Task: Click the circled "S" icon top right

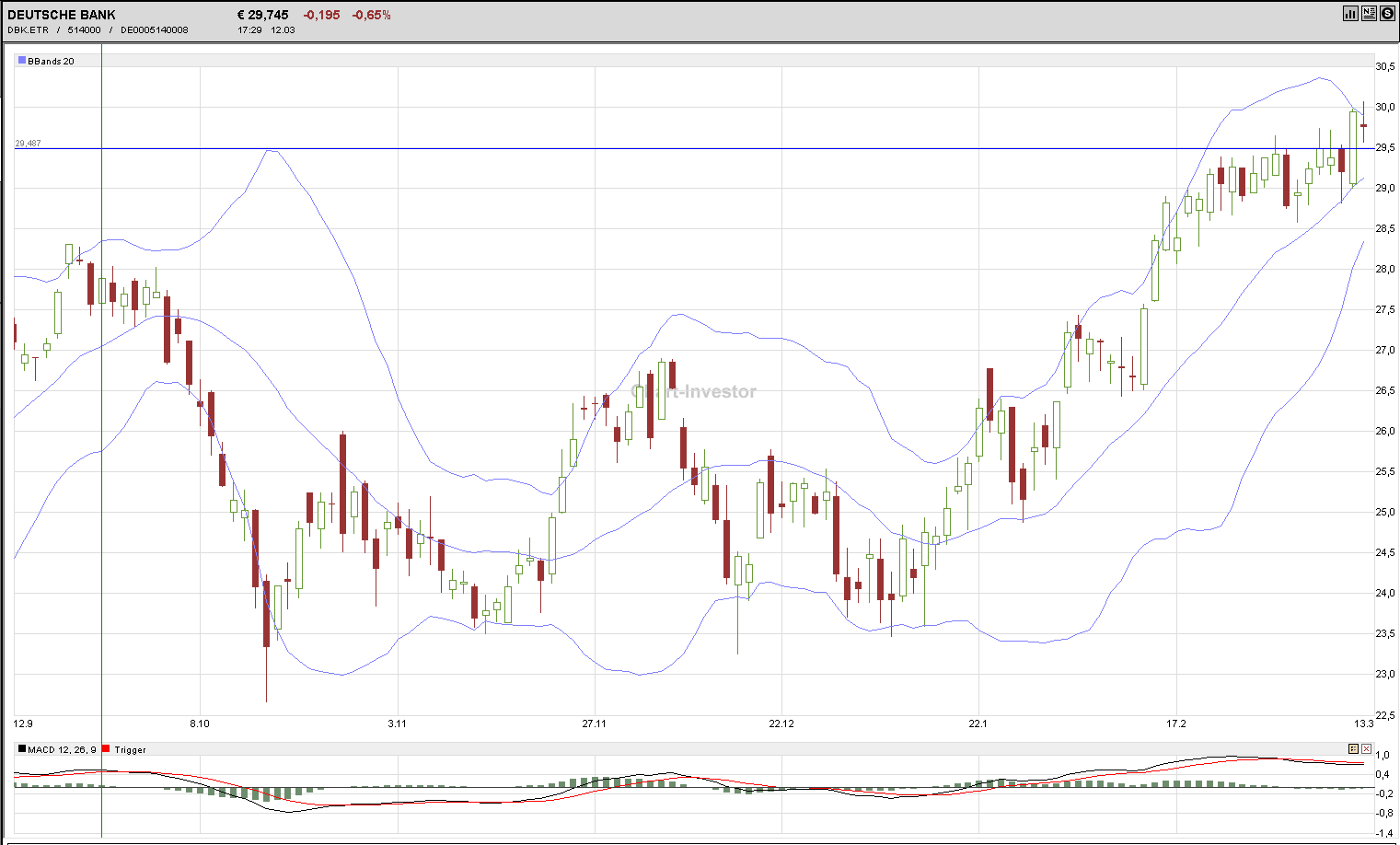Action: click(1387, 13)
